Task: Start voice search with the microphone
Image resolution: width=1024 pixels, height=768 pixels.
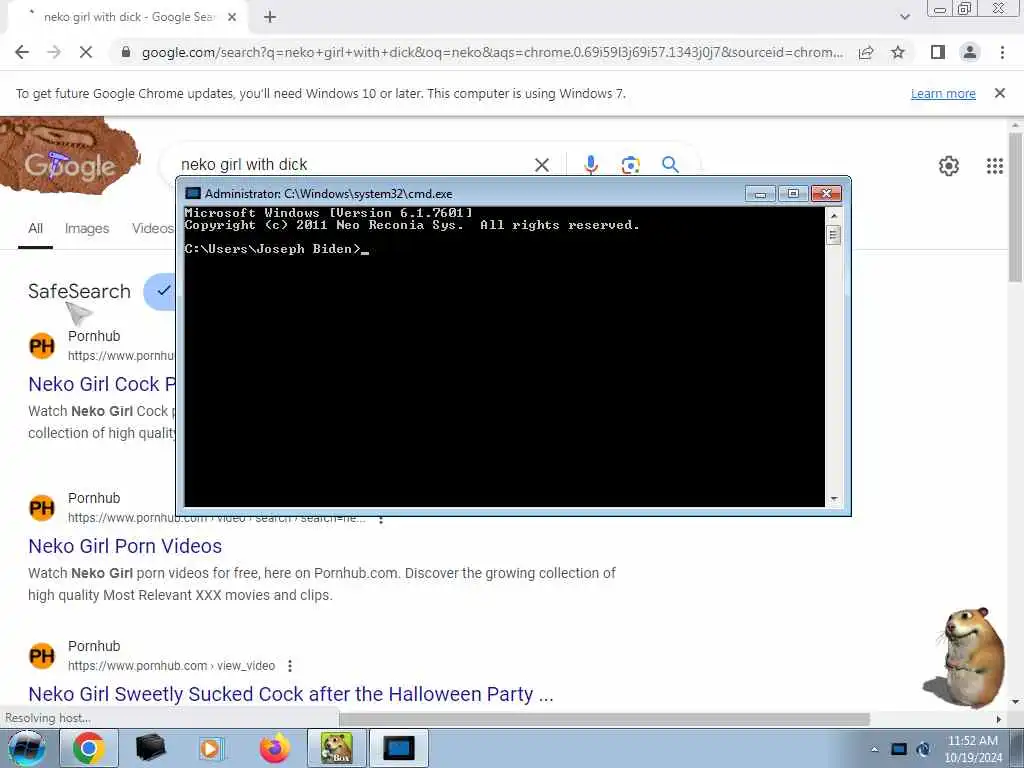Action: point(590,165)
